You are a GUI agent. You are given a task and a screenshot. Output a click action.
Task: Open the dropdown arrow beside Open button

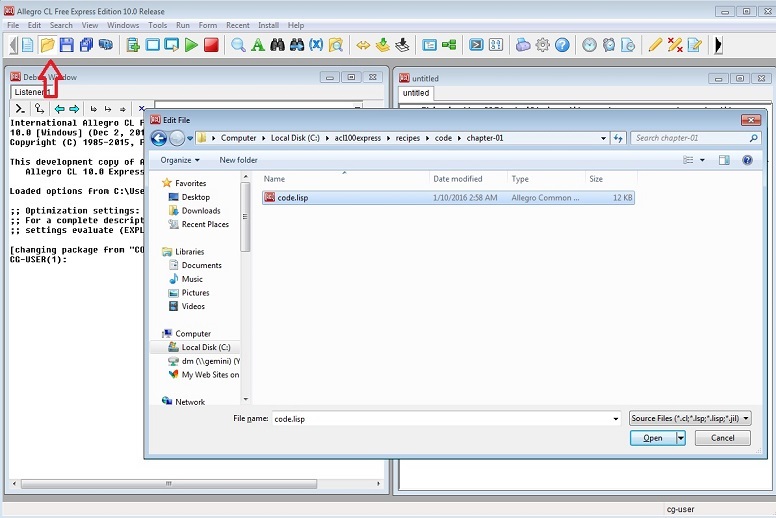pyautogui.click(x=681, y=438)
